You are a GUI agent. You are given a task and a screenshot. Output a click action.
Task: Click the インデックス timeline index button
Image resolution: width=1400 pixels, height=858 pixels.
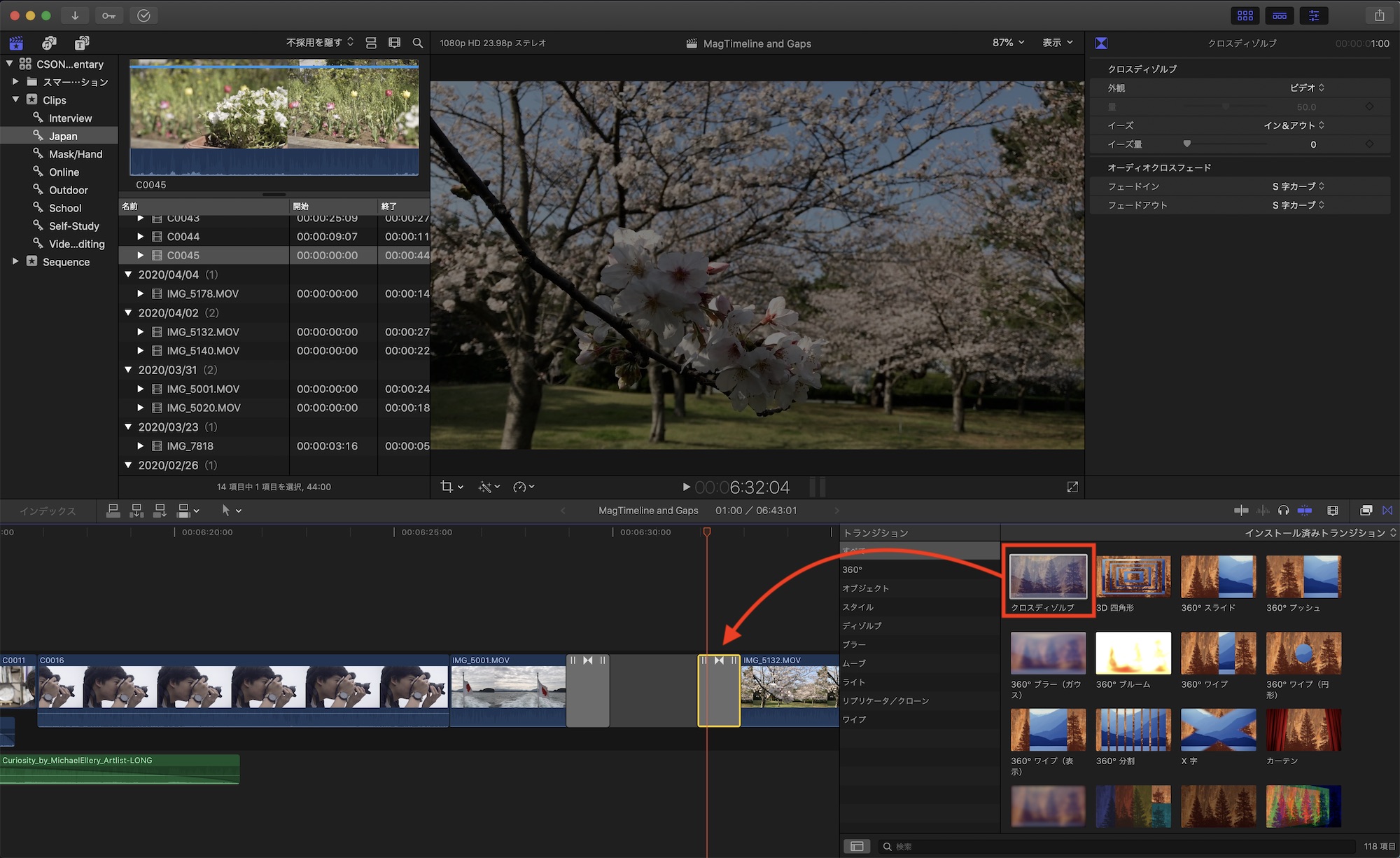click(x=48, y=511)
